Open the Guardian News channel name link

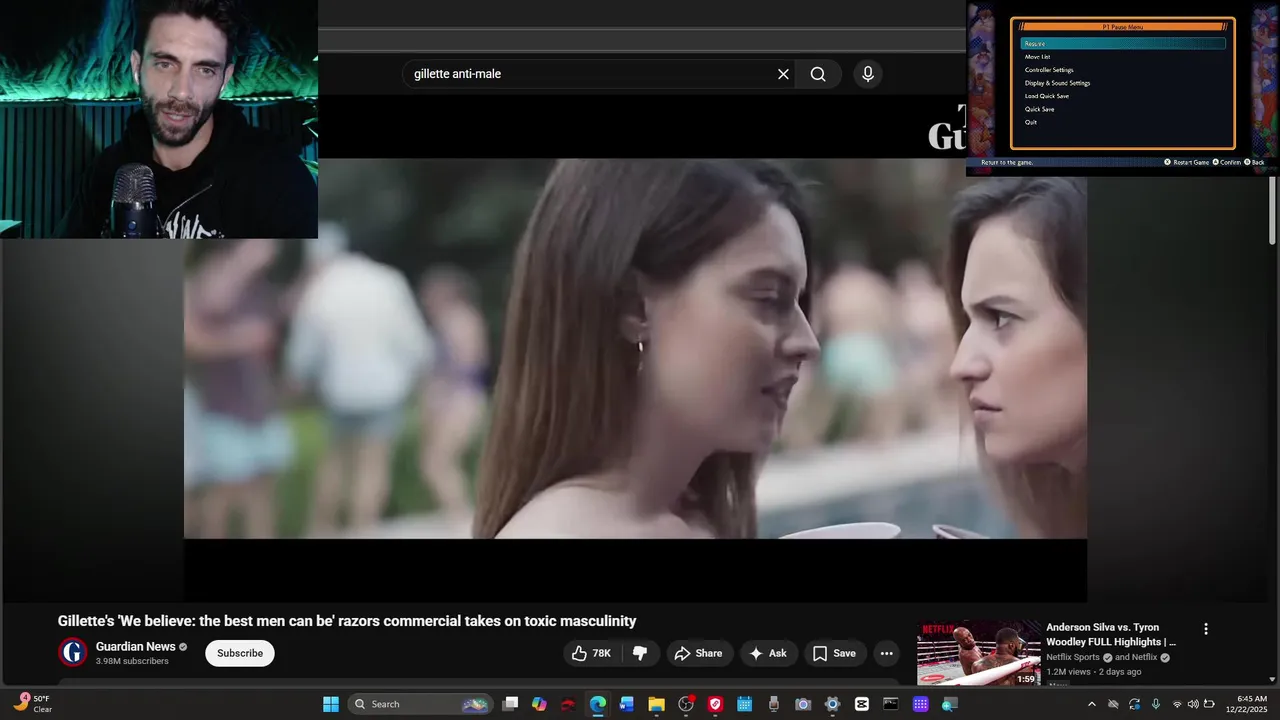(x=135, y=647)
